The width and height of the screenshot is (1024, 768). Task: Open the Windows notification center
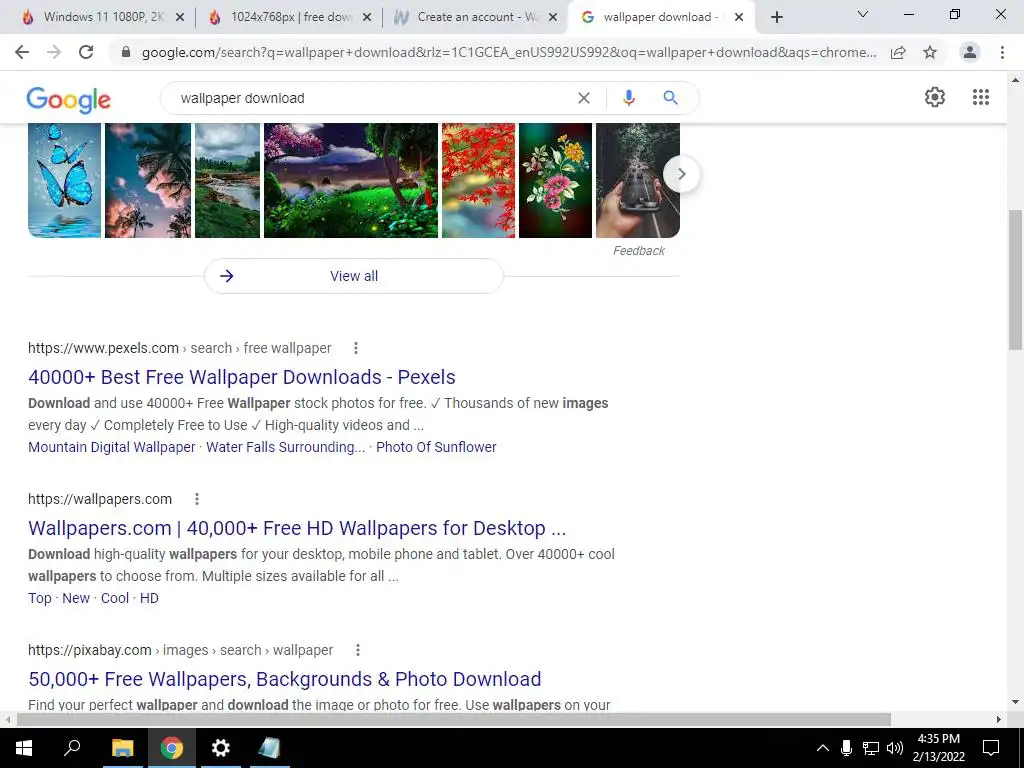click(x=991, y=748)
